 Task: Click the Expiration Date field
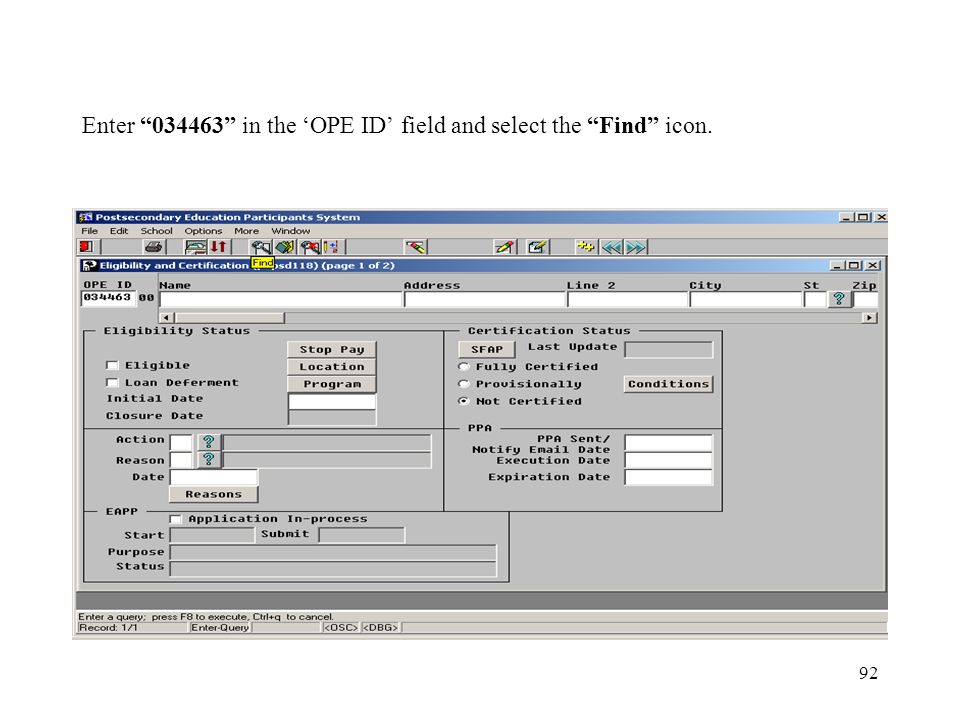pos(669,477)
